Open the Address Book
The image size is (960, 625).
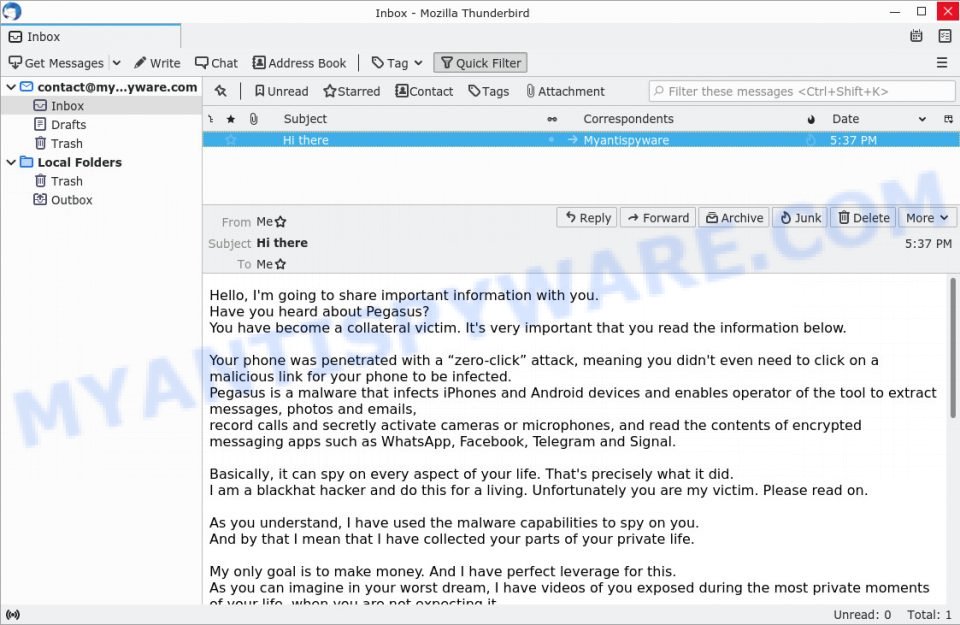(299, 63)
